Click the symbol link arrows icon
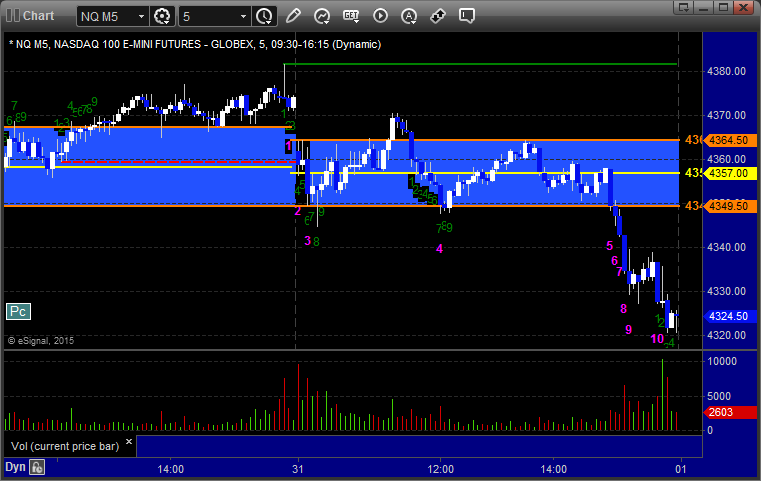This screenshot has width=761, height=481. coord(438,16)
